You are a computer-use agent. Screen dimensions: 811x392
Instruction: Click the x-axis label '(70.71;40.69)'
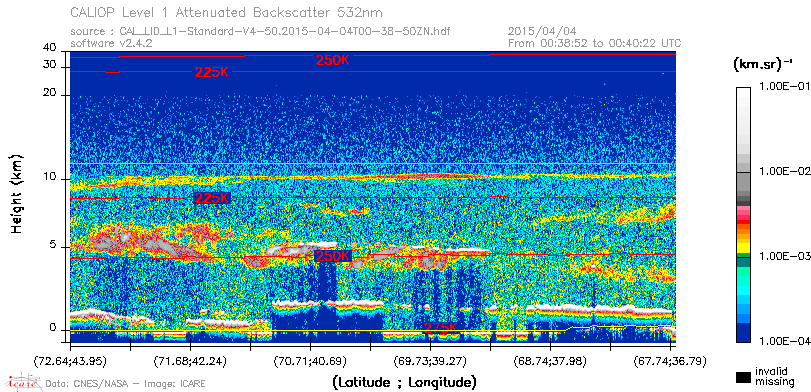(x=310, y=361)
